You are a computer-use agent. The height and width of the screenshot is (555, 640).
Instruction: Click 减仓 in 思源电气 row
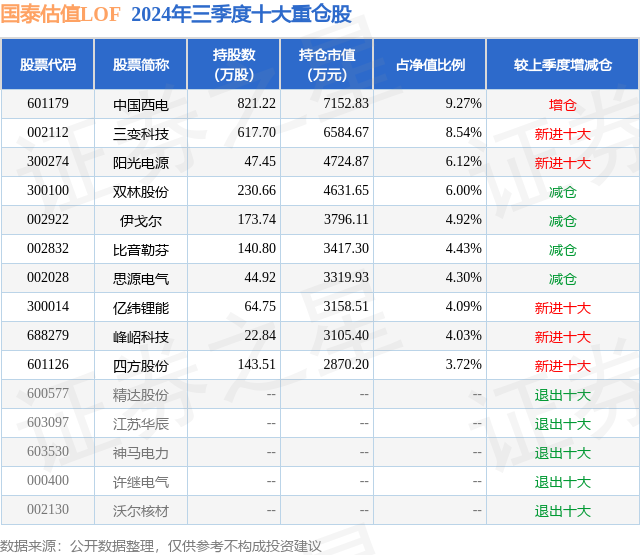563,279
